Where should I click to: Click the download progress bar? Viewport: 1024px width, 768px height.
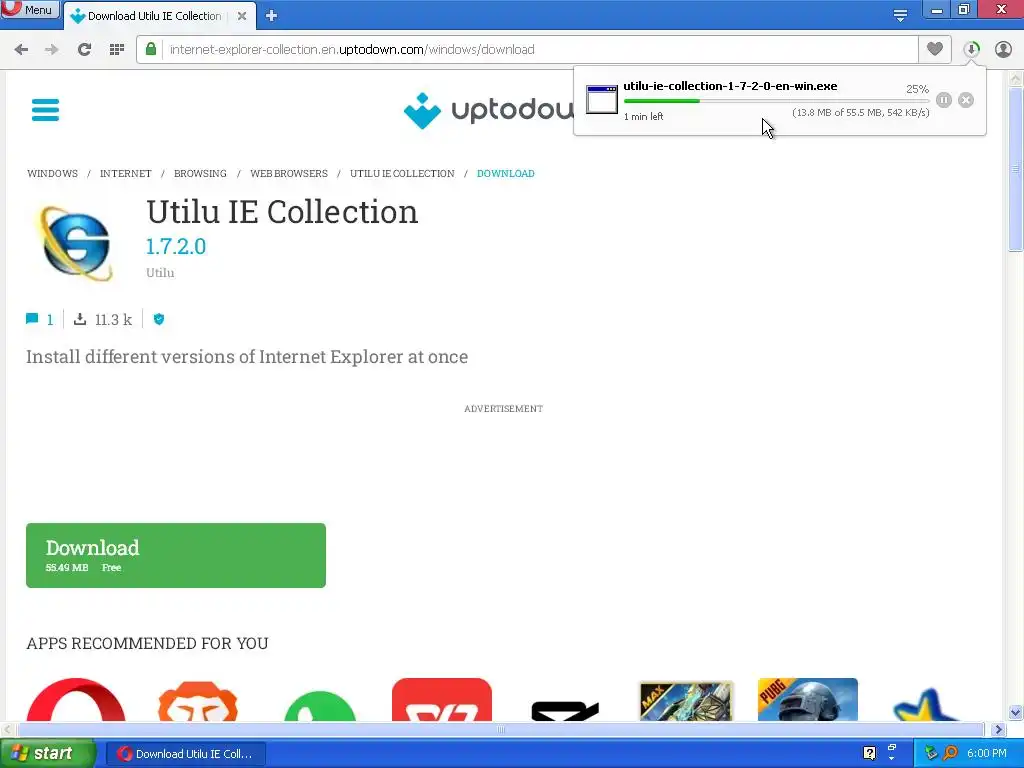coord(776,101)
